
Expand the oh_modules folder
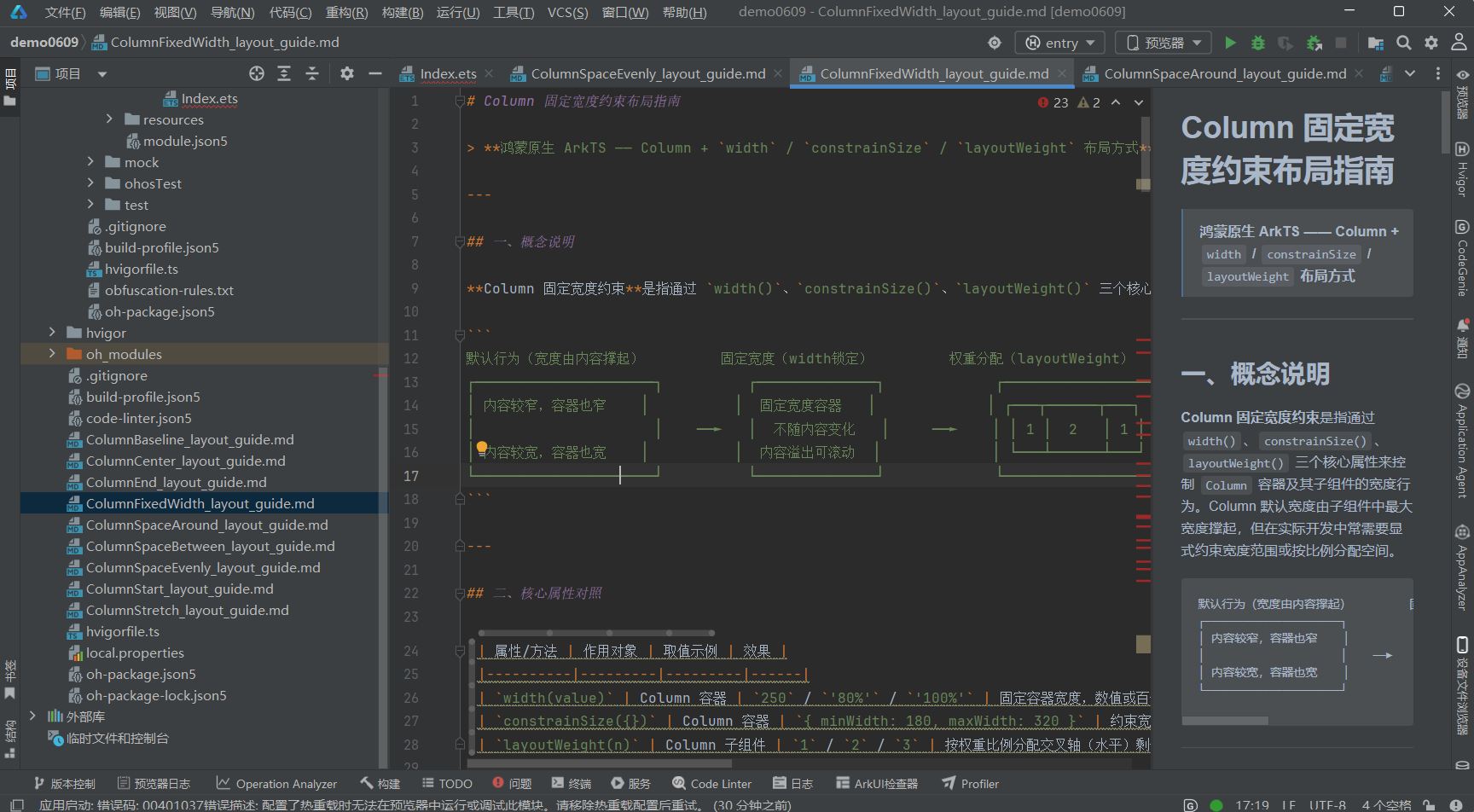(x=52, y=354)
